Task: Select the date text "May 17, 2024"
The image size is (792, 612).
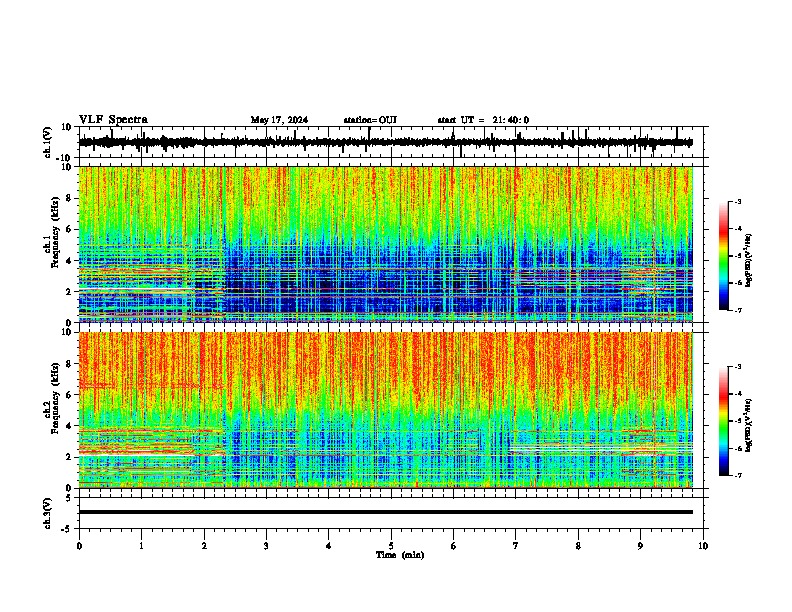Action: pyautogui.click(x=279, y=120)
